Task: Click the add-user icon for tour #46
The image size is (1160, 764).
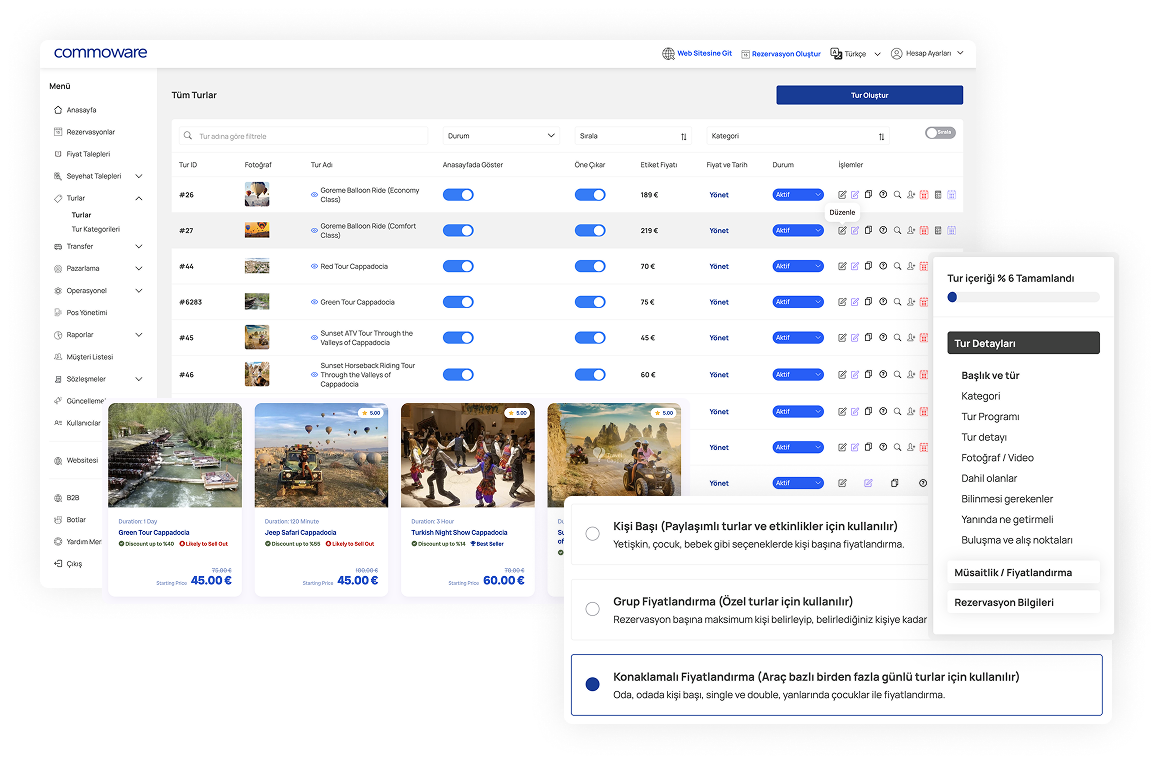Action: coord(911,375)
